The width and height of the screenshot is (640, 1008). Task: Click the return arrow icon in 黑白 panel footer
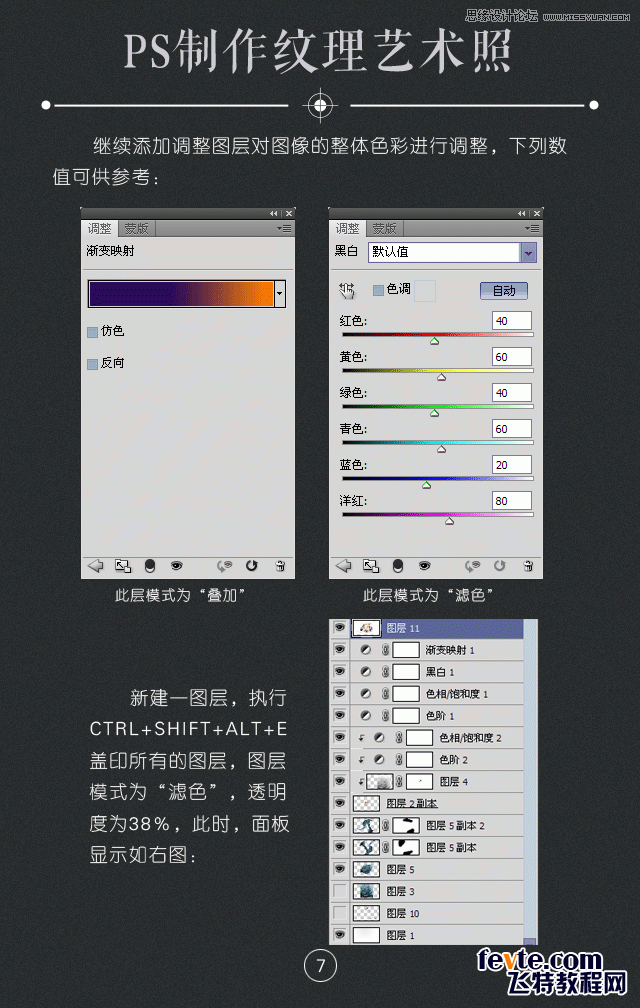click(344, 566)
